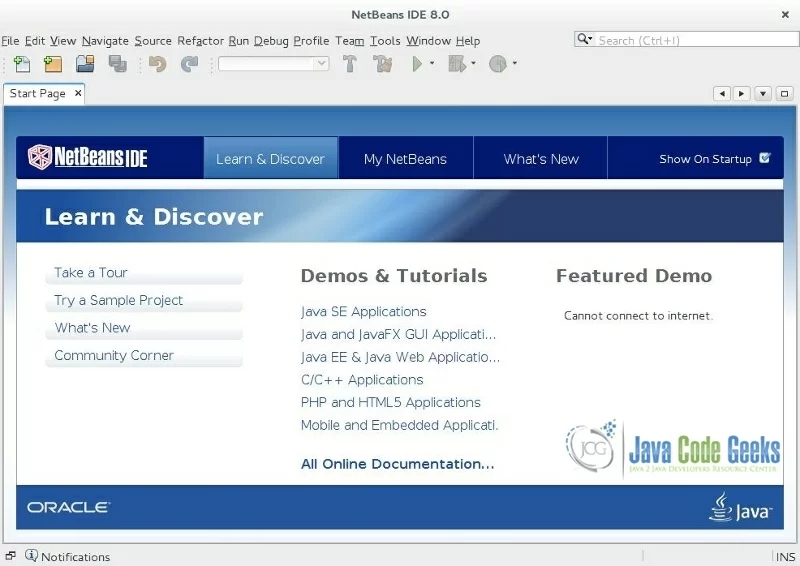
Task: Open Java and JavaFX GUI Applications link
Action: point(398,334)
